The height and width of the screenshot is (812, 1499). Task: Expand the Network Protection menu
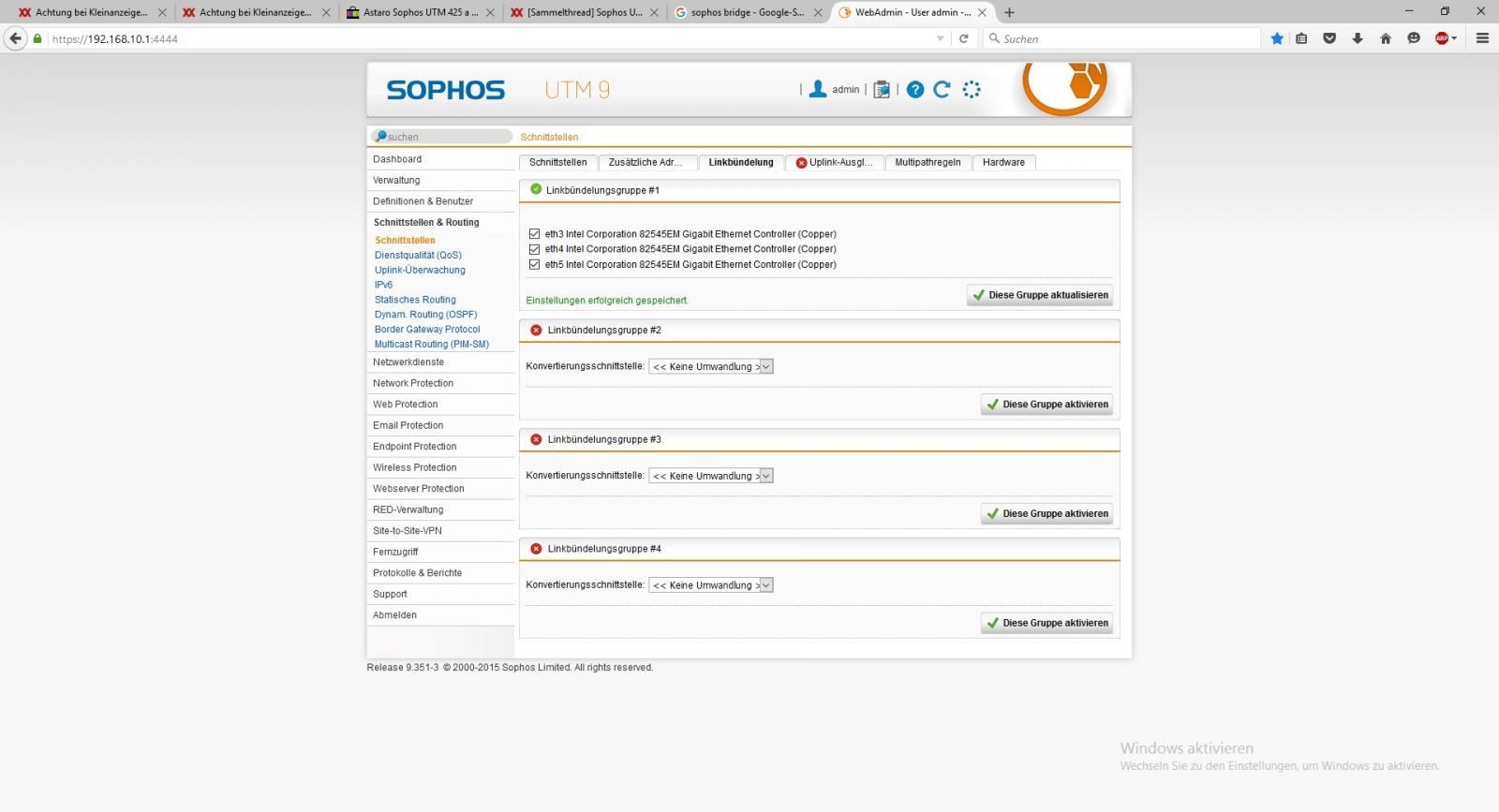(x=440, y=383)
